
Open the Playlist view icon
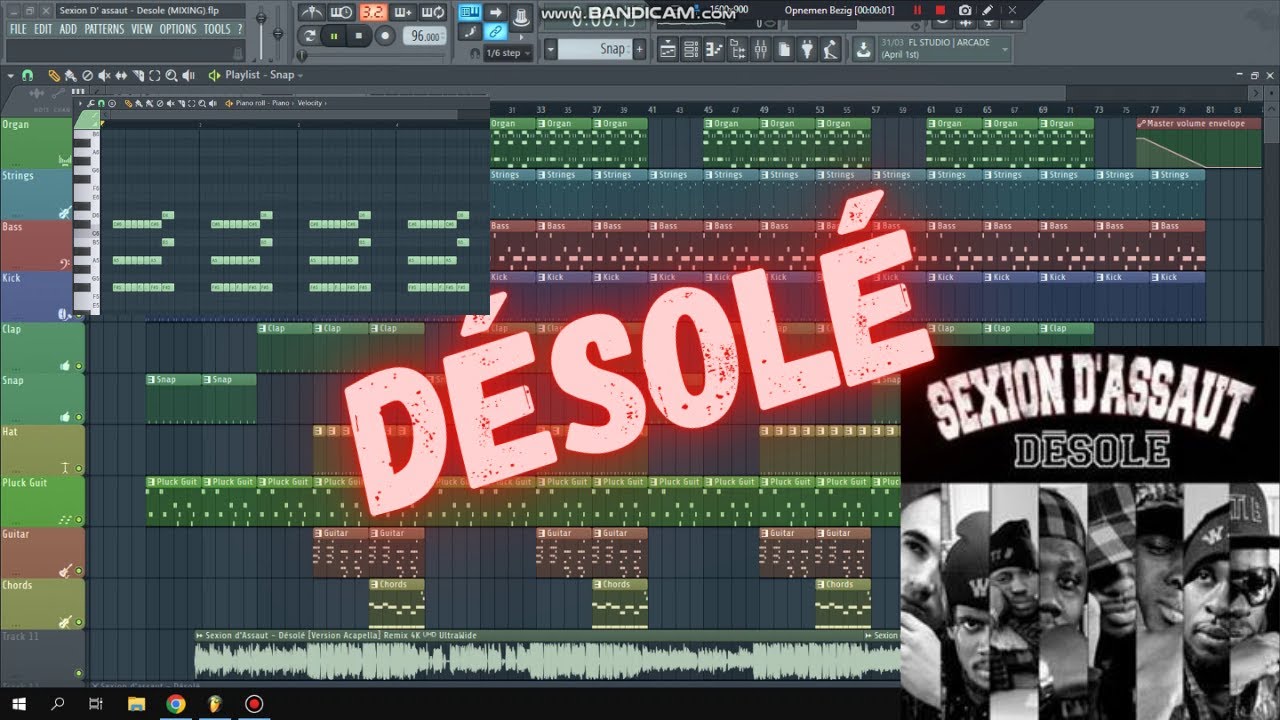(x=669, y=49)
